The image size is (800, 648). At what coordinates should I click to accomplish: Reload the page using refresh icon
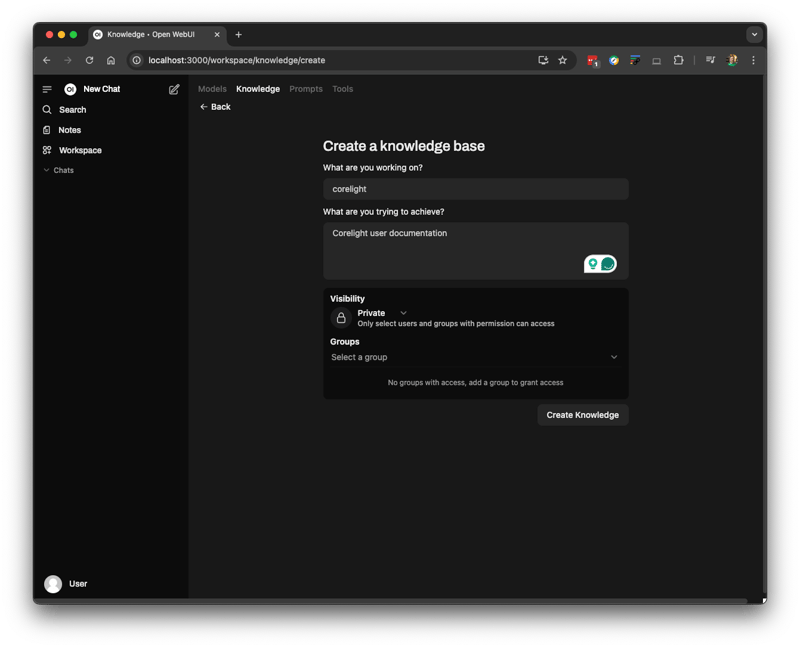[x=89, y=60]
